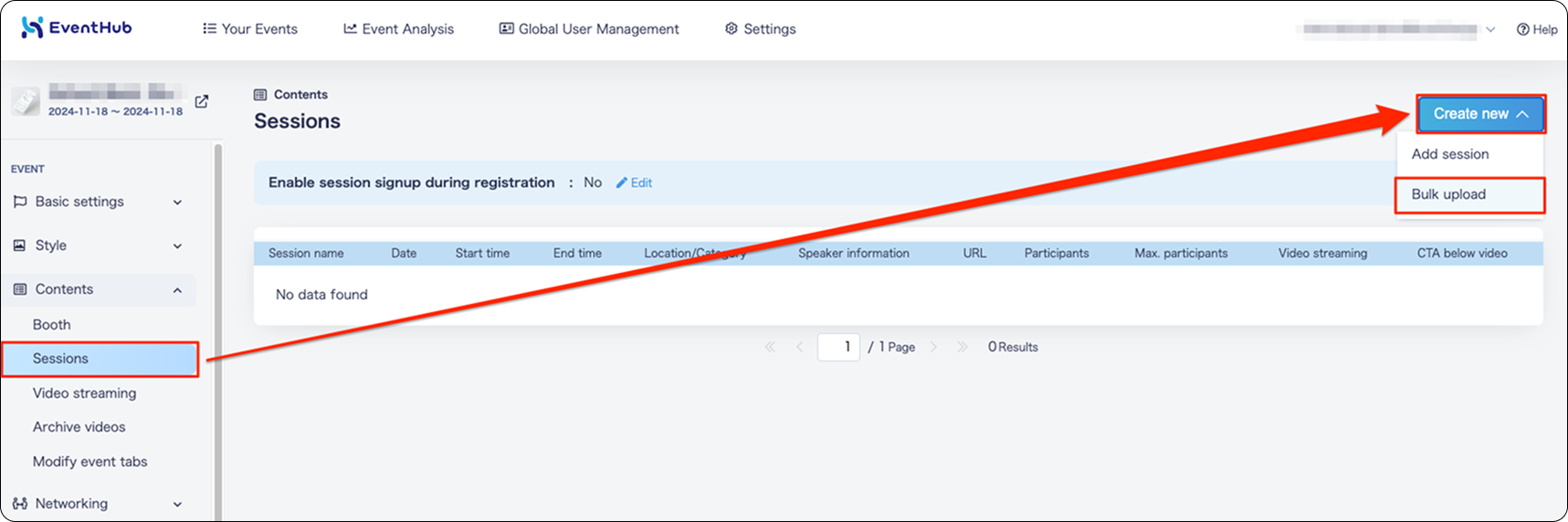Screen dimensions: 1568x522
Task: Expand the Networking section
Action: (98, 504)
